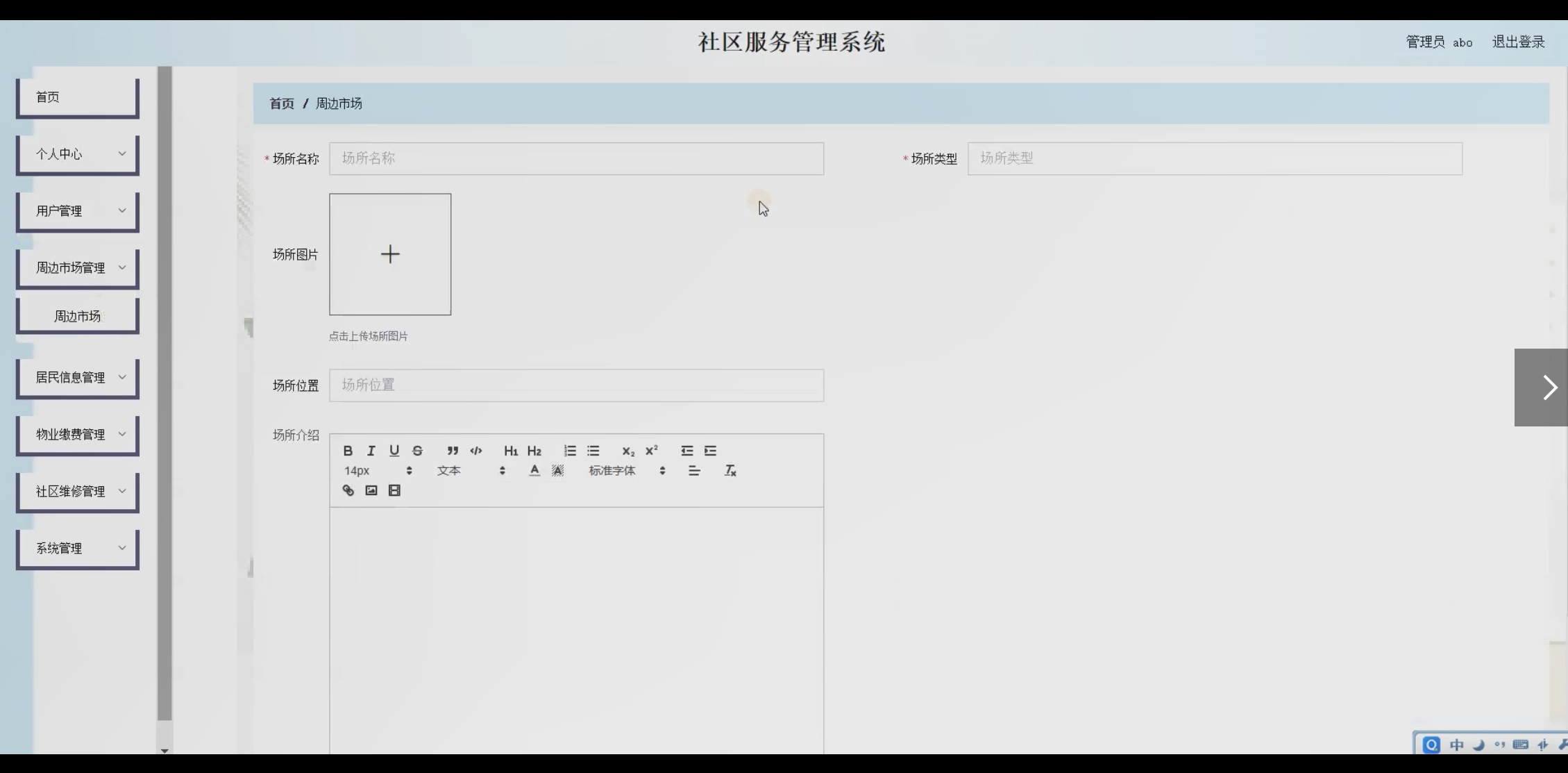
Task: Click the superscript icon
Action: point(651,451)
